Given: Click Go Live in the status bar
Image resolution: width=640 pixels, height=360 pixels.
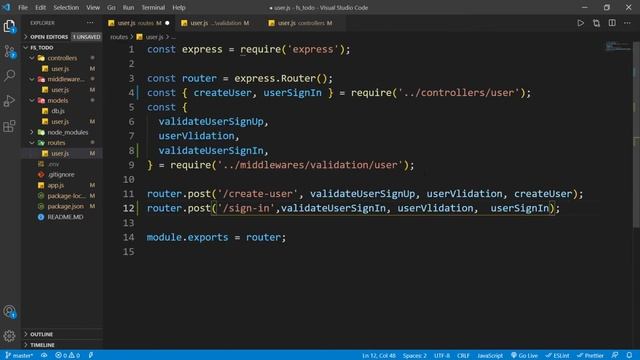Looking at the screenshot, I should (524, 356).
